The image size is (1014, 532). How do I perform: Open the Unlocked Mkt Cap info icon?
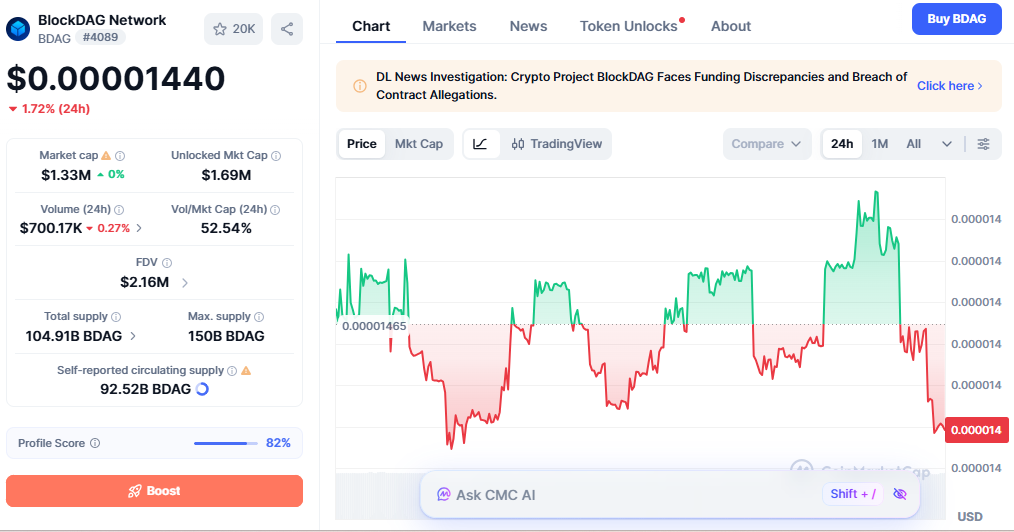276,156
